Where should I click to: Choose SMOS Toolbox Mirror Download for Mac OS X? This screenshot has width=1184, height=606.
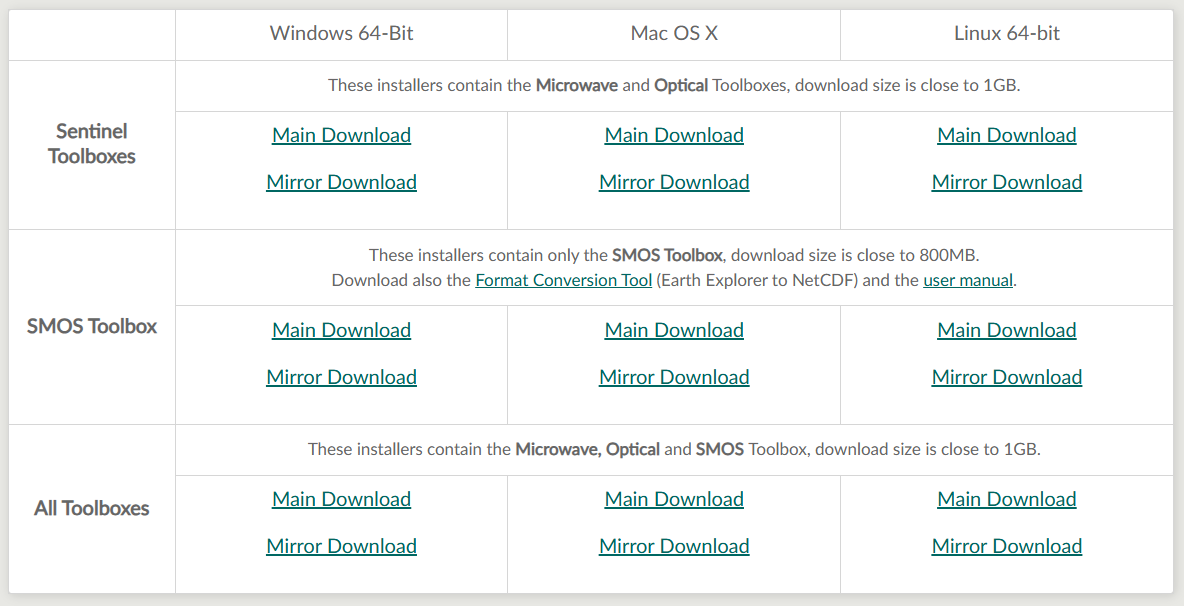point(674,377)
